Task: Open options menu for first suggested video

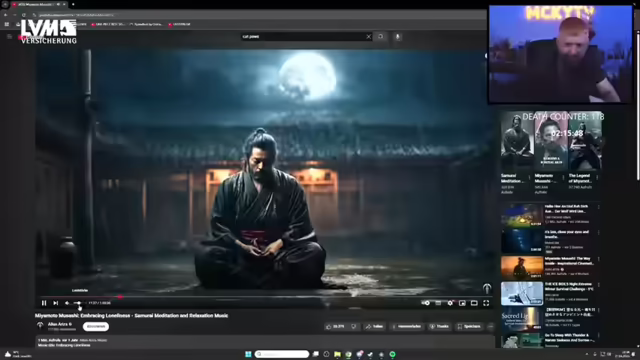Action: pyautogui.click(x=598, y=207)
